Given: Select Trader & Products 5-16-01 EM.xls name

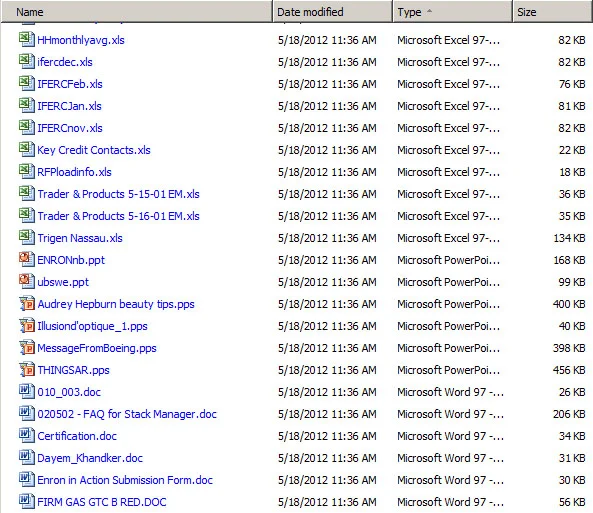Looking at the screenshot, I should (118, 216).
